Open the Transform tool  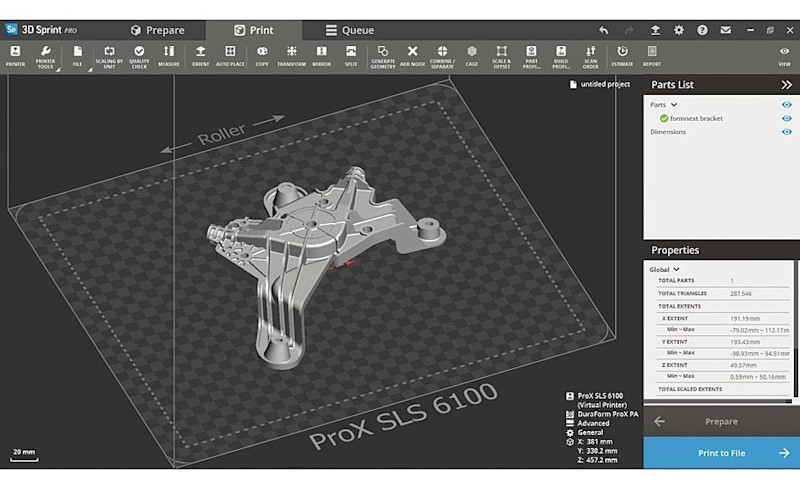point(291,56)
